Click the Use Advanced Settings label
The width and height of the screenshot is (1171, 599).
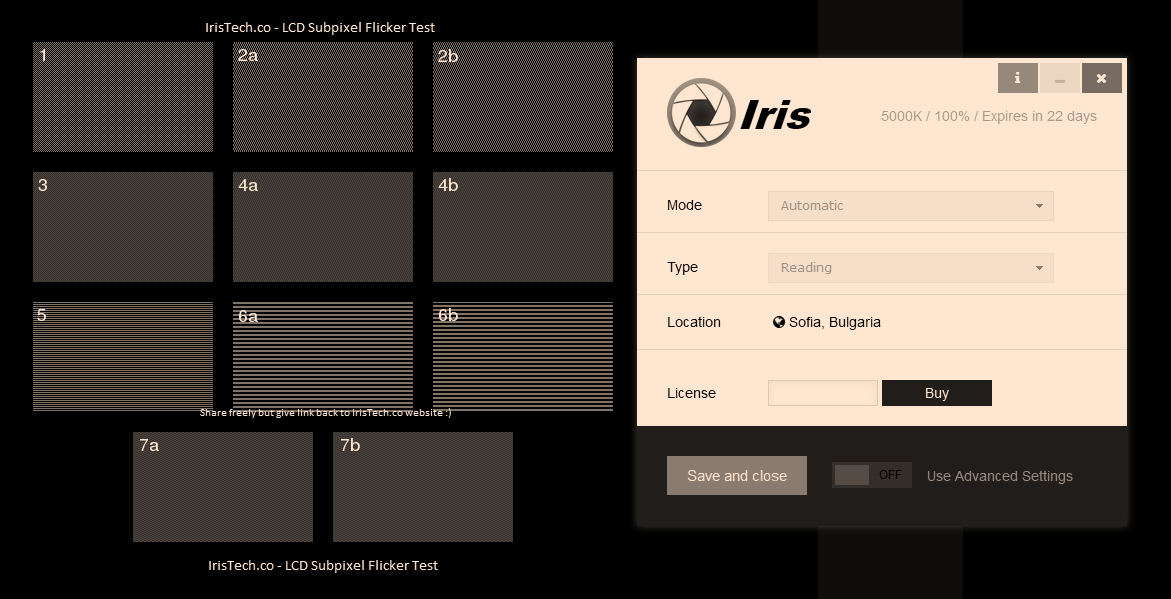tap(999, 476)
